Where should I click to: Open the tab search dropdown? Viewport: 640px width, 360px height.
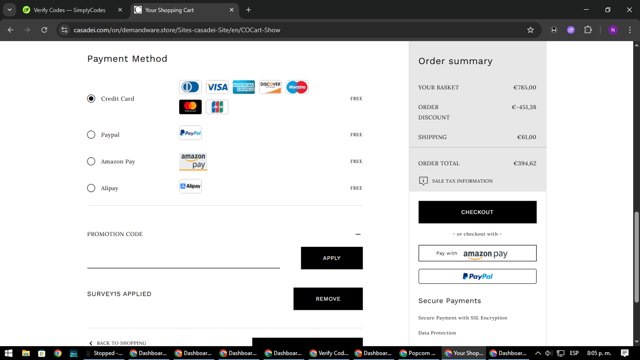(x=9, y=10)
